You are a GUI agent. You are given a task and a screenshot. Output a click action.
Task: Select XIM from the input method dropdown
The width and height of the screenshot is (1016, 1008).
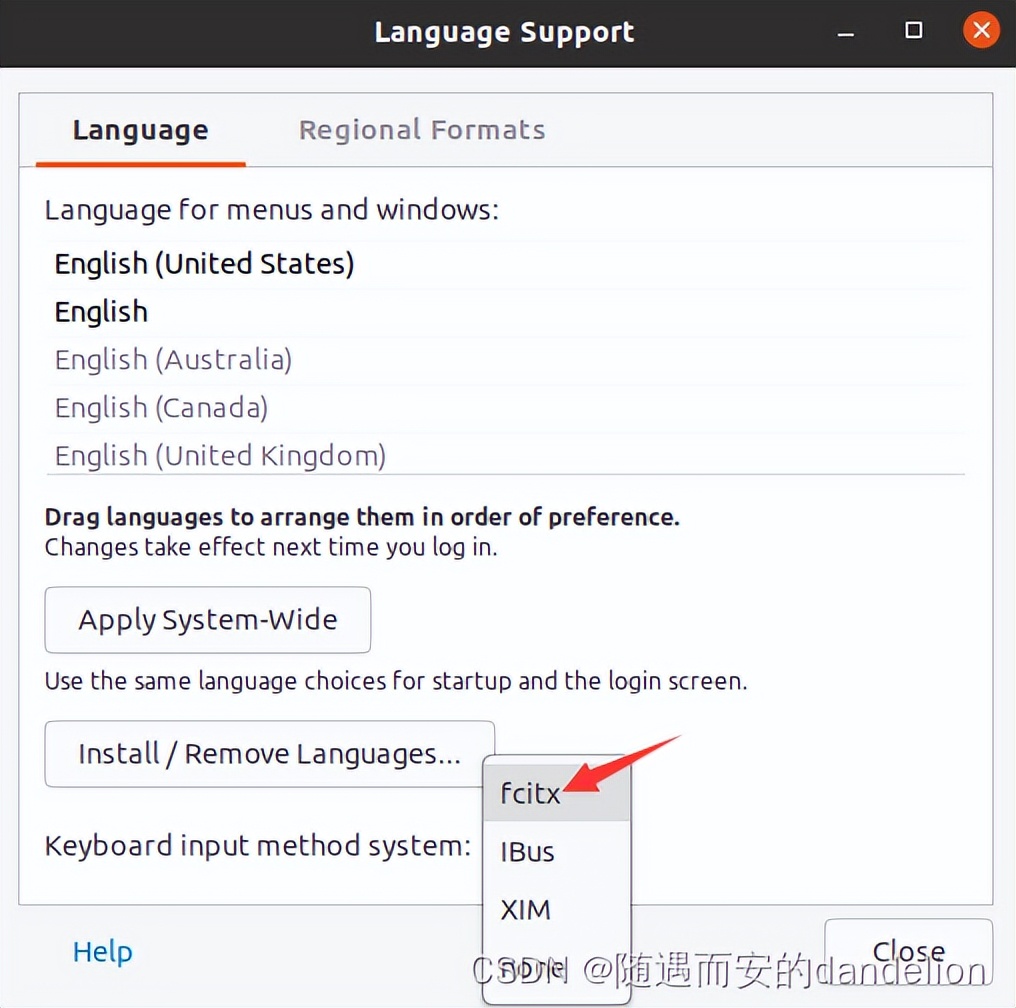click(525, 909)
